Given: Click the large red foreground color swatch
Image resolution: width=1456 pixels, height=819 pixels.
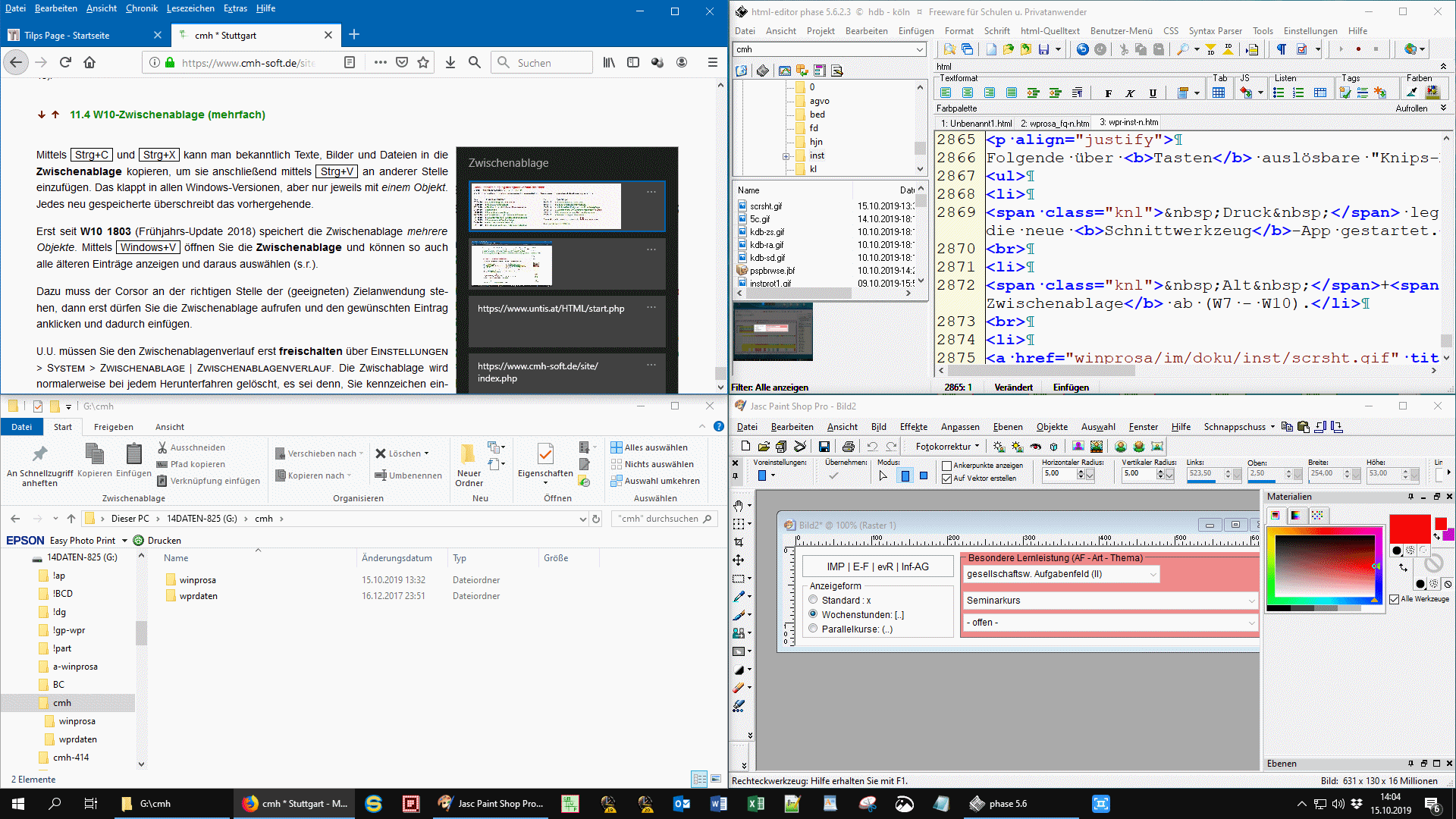Looking at the screenshot, I should tap(1409, 529).
